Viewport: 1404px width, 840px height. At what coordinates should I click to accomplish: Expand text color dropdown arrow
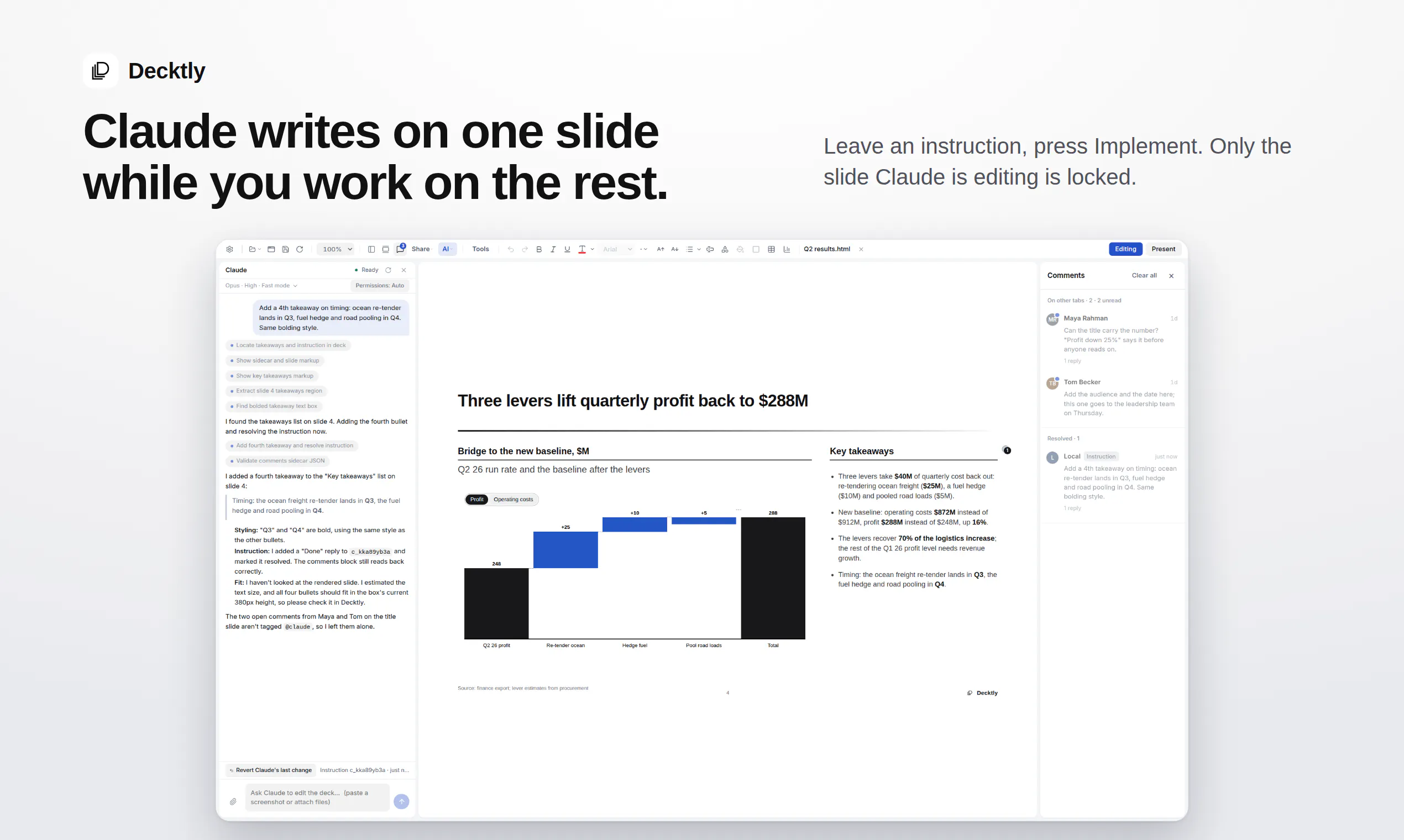592,249
